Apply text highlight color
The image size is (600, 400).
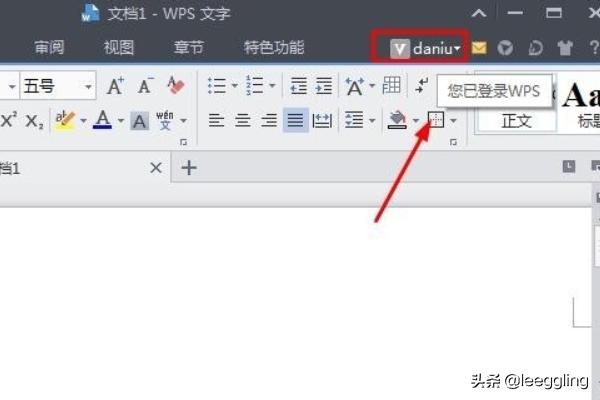(x=65, y=121)
